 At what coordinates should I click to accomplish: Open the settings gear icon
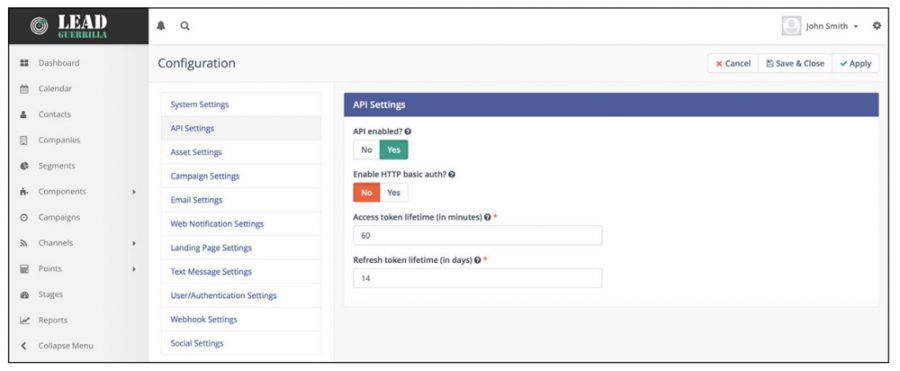876,26
